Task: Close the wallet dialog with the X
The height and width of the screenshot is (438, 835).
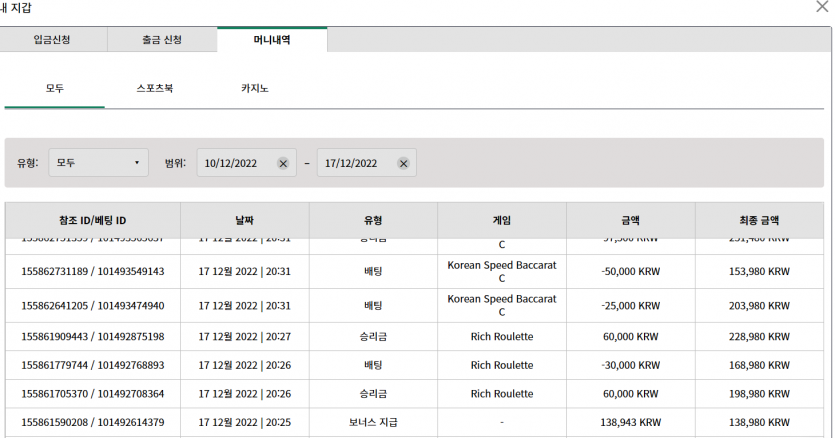Action: 822,7
